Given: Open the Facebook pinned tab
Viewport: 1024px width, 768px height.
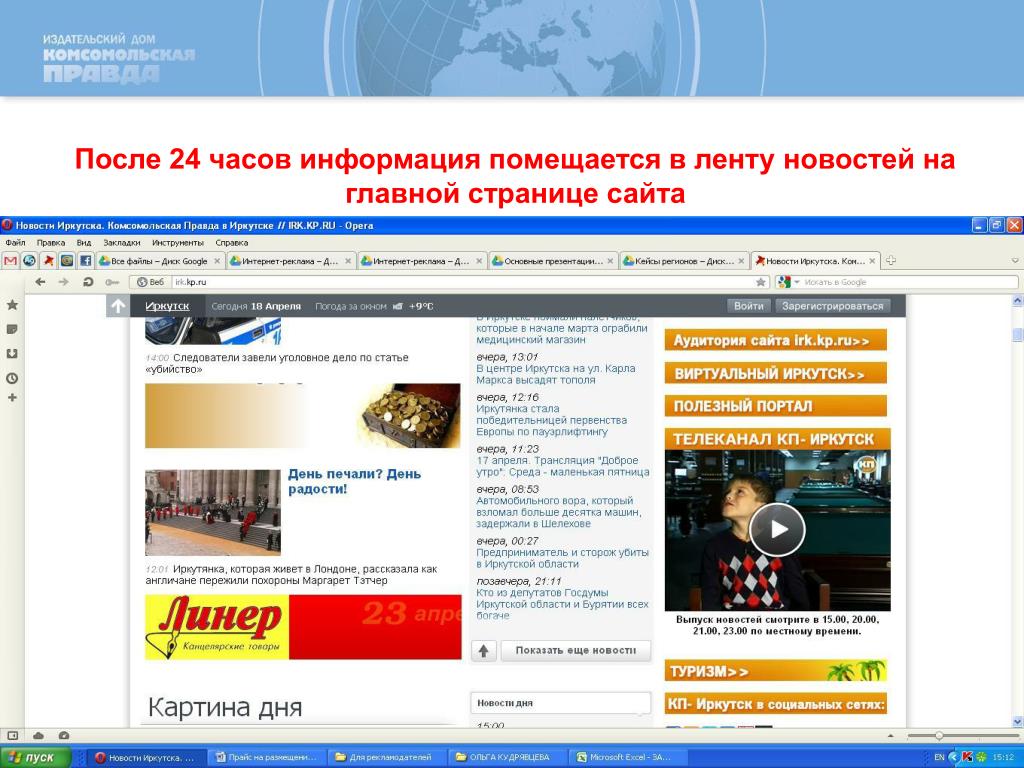Looking at the screenshot, I should pos(86,261).
